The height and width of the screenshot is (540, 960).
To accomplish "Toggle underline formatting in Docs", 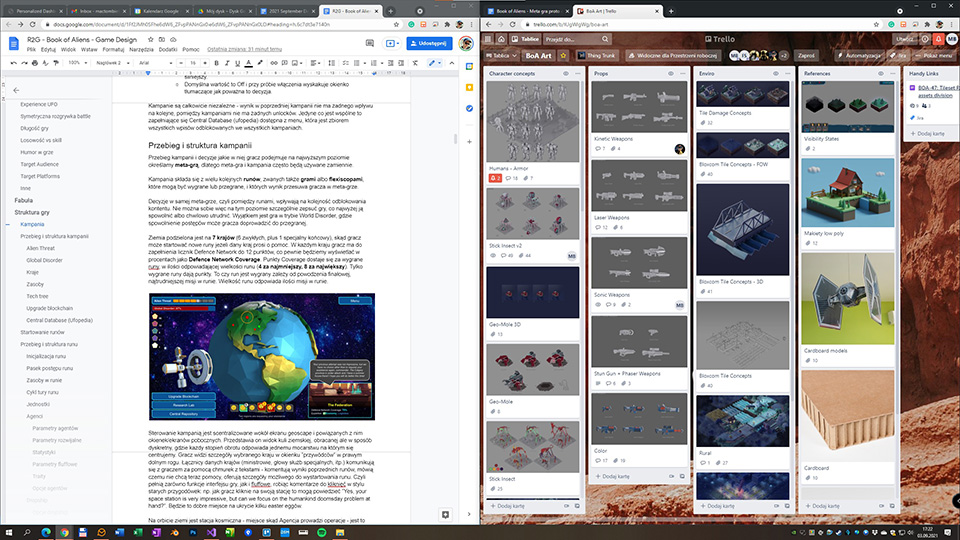I will pyautogui.click(x=238, y=63).
